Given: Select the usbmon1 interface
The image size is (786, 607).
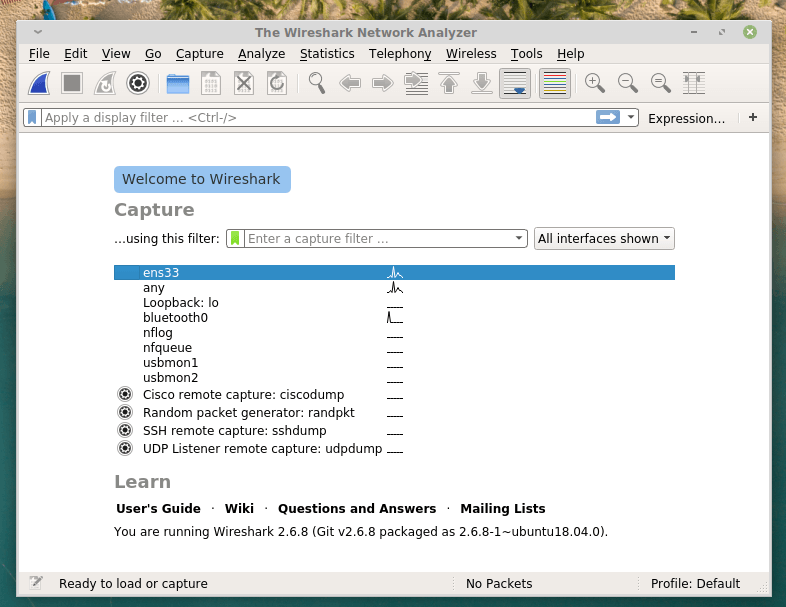Looking at the screenshot, I should click(394, 363).
